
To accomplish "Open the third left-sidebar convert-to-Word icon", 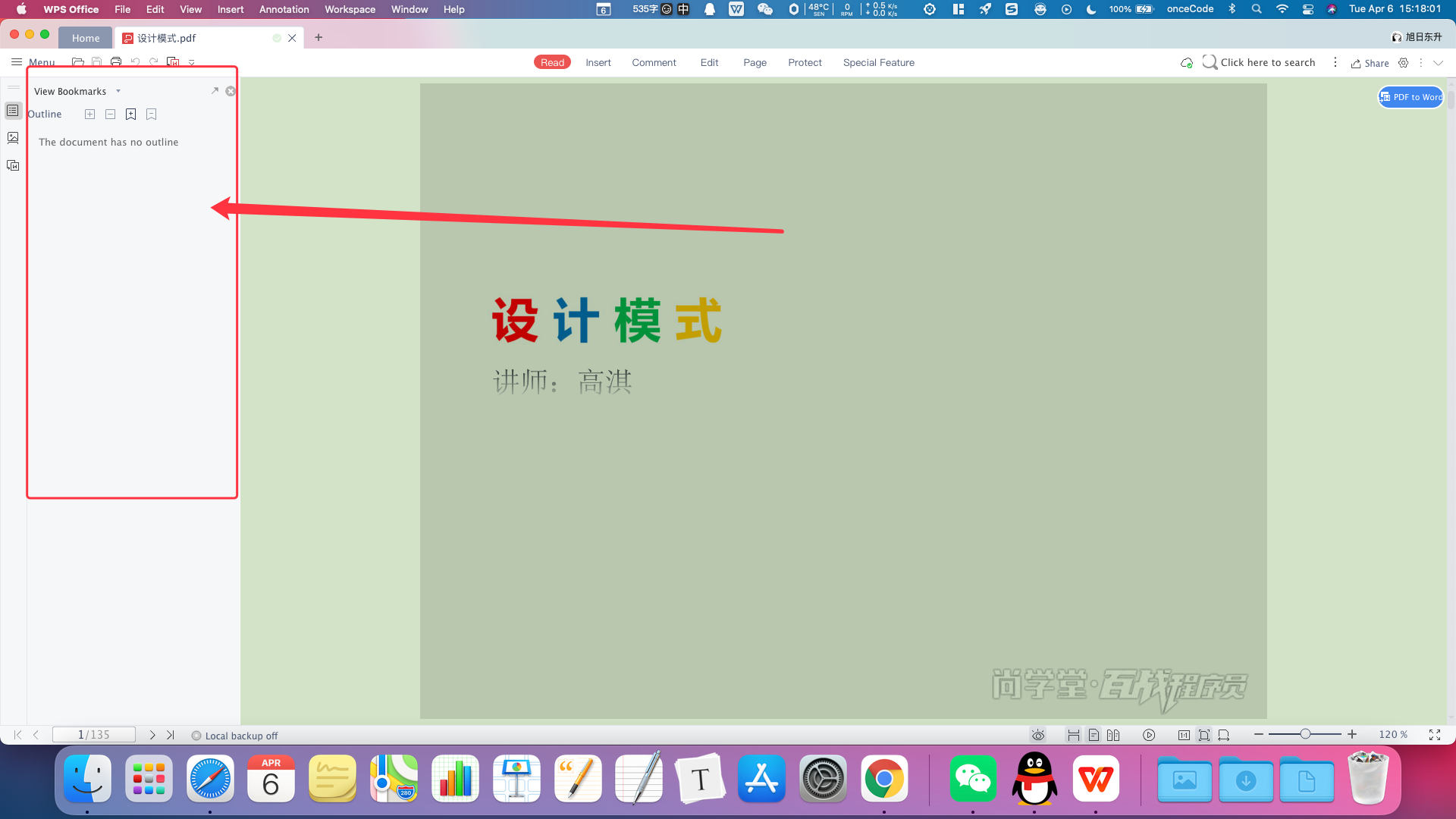I will (13, 165).
